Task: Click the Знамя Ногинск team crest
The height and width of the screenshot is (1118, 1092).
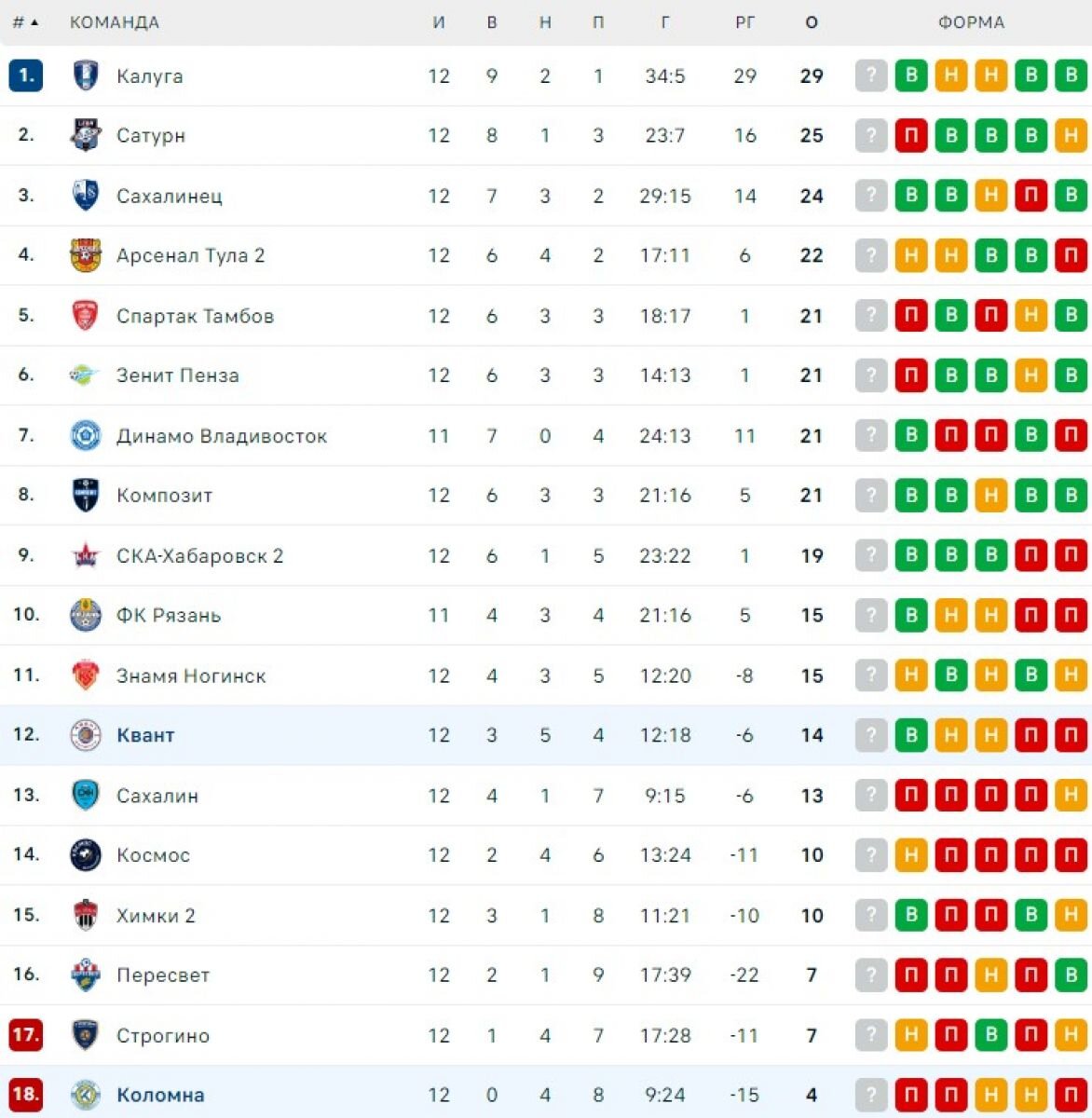Action: click(86, 675)
